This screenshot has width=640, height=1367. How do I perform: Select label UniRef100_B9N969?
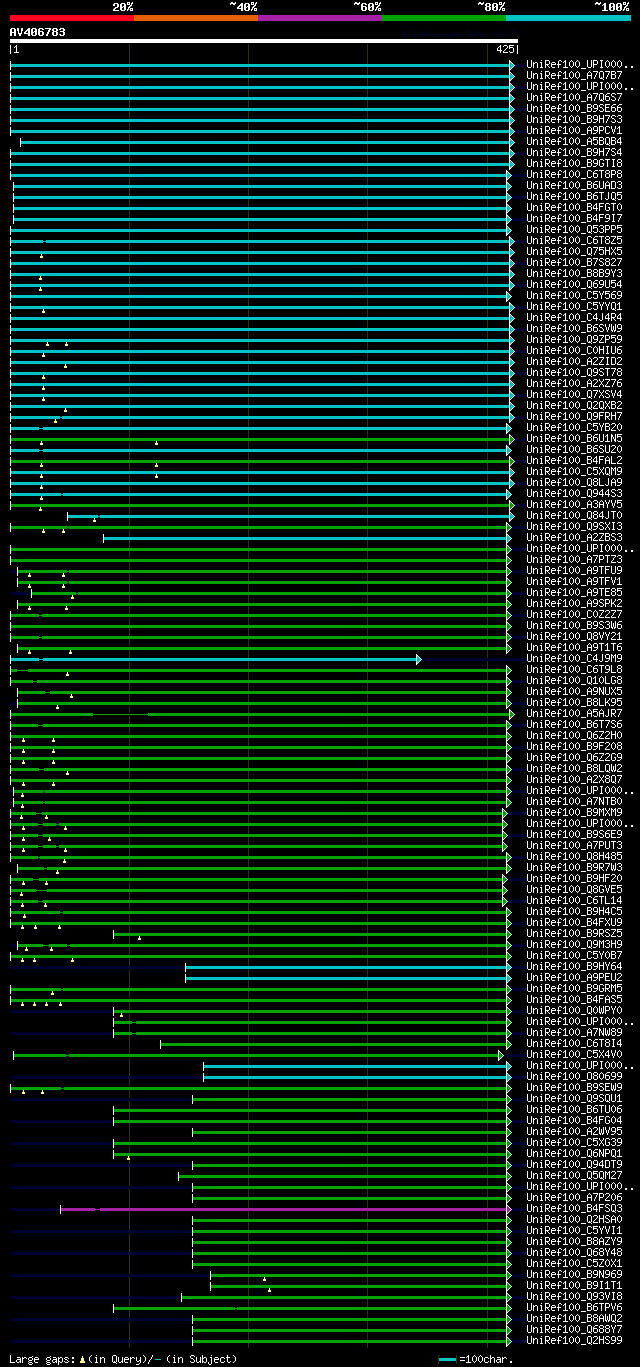point(574,1275)
